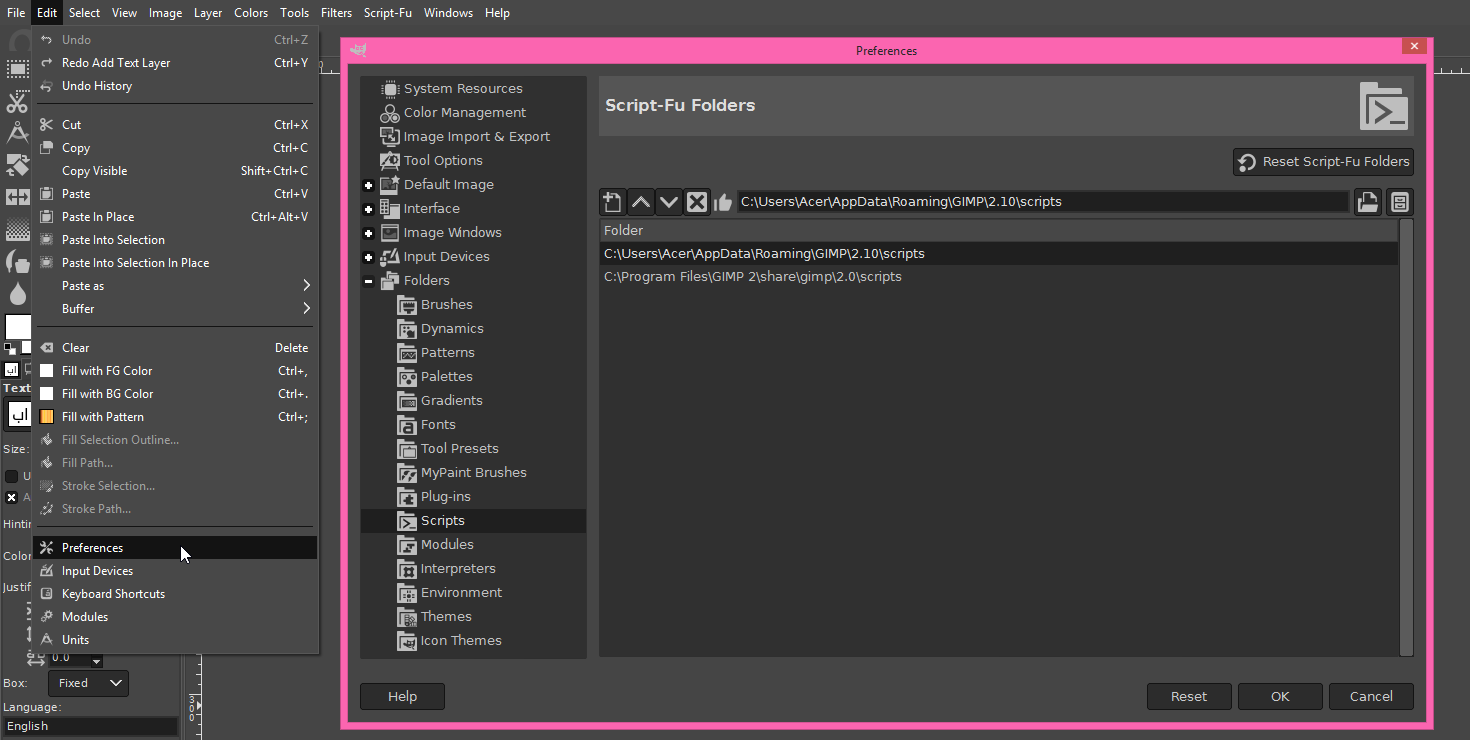Open the Windows menu
The height and width of the screenshot is (740, 1470).
(448, 13)
